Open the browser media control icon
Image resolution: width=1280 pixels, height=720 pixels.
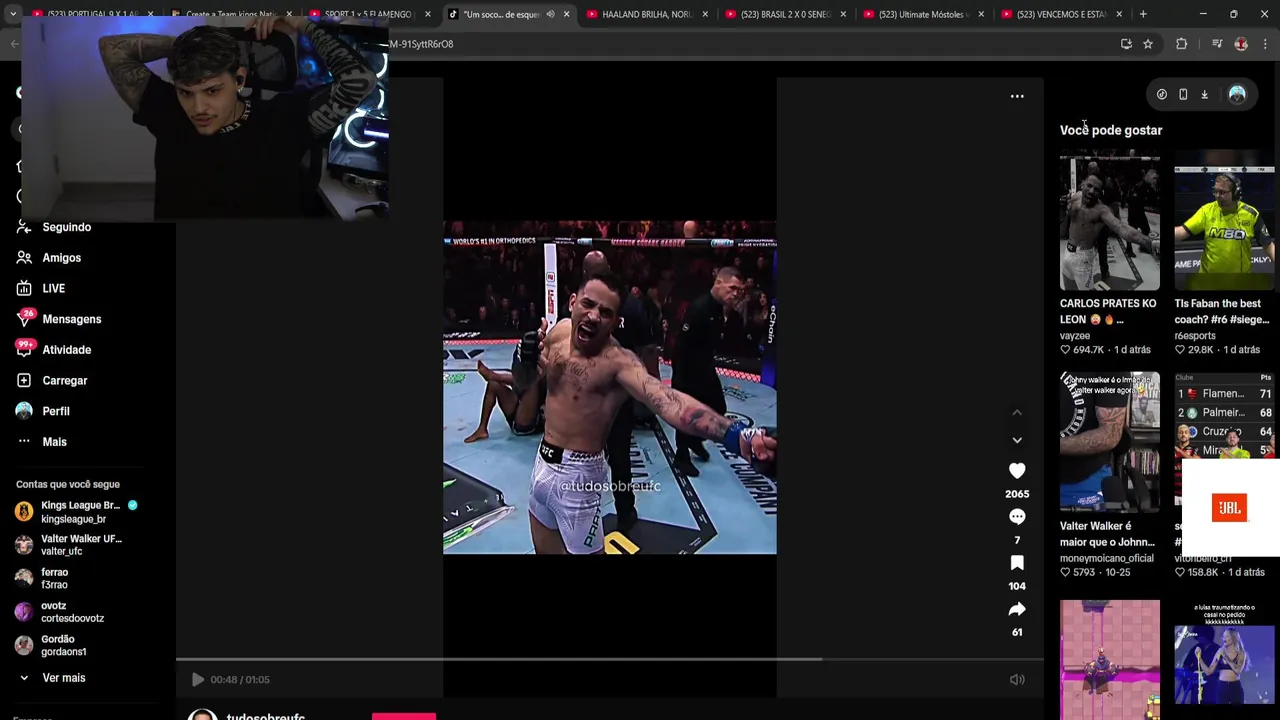[1217, 44]
